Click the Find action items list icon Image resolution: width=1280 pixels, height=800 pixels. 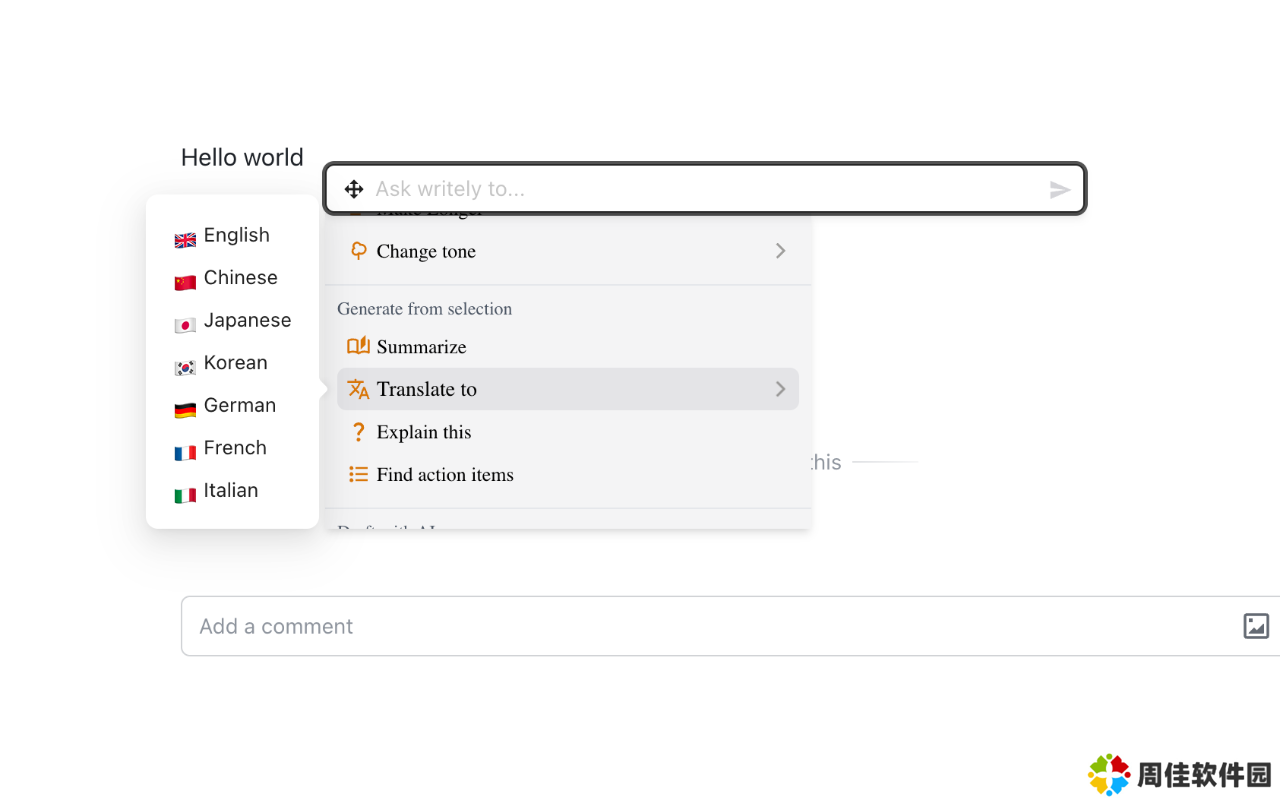pyautogui.click(x=358, y=474)
